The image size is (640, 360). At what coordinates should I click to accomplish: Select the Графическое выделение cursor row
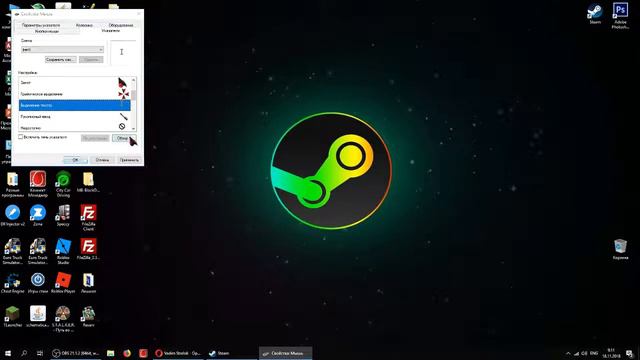[x=75, y=94]
